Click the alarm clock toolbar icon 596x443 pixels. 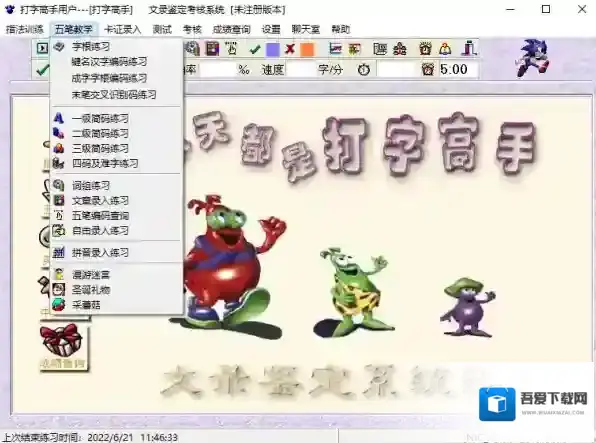[x=425, y=49]
